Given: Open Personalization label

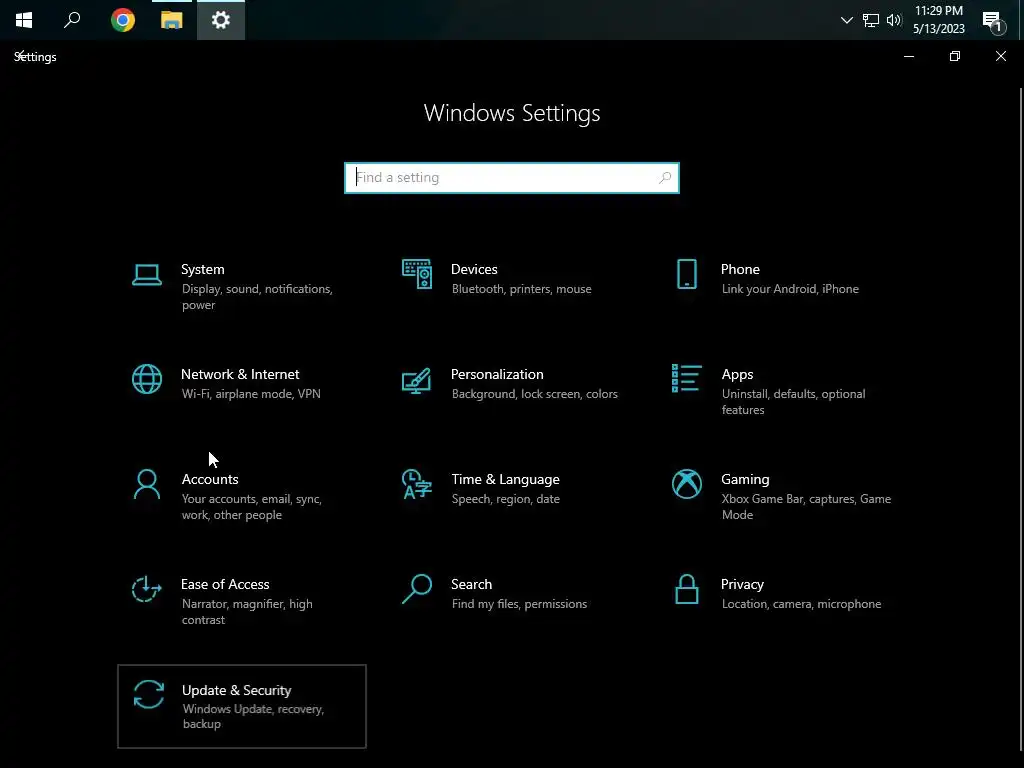Looking at the screenshot, I should [497, 374].
